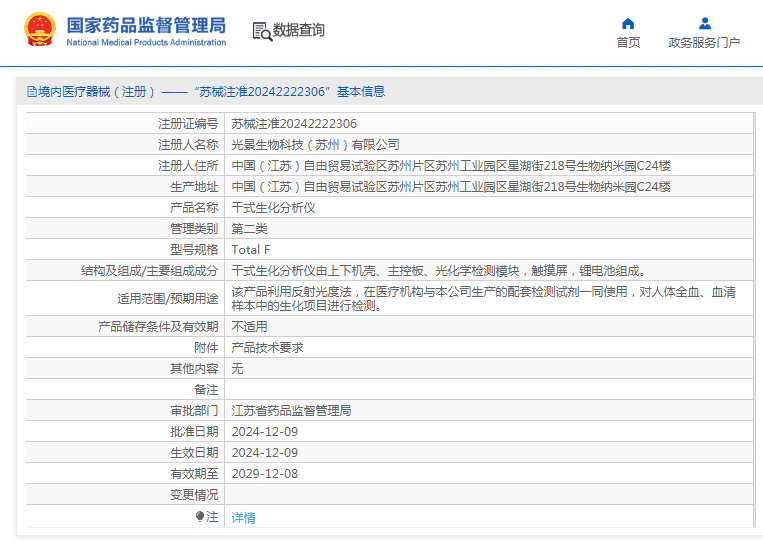Click the structure description starting 干式生化分析仪由上下机壳
The image size is (763, 543).
[x=438, y=271]
